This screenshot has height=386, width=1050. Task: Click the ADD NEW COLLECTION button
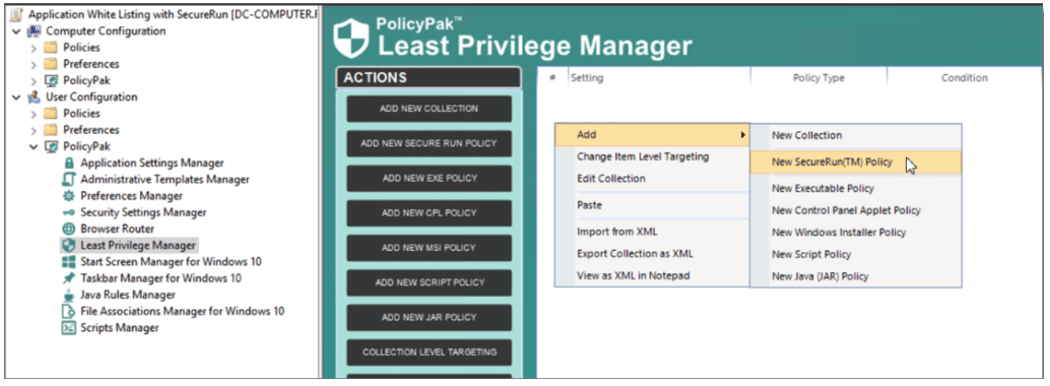point(429,109)
